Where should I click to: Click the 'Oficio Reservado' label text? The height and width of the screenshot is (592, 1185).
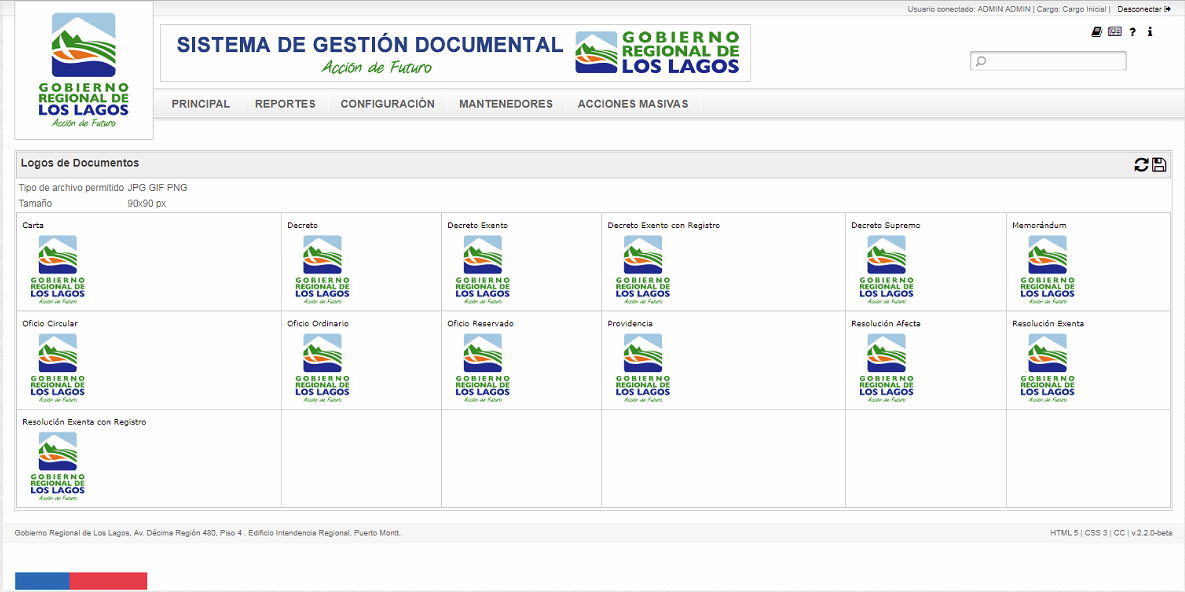(x=481, y=324)
